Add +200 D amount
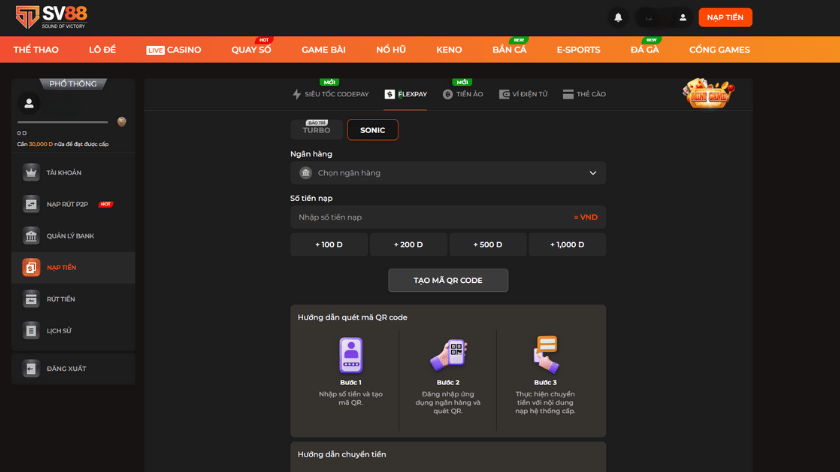The height and width of the screenshot is (472, 840). (408, 244)
